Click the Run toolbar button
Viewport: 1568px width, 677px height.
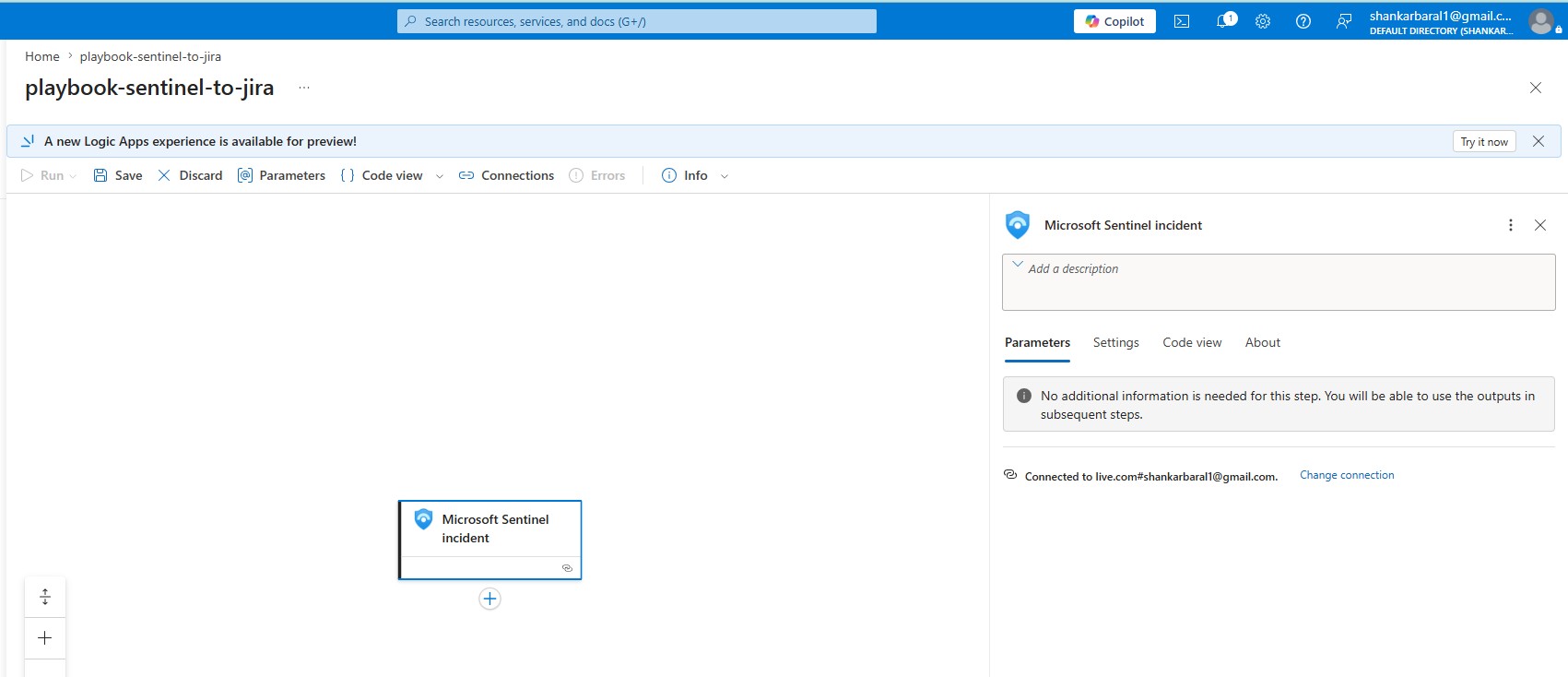[42, 175]
